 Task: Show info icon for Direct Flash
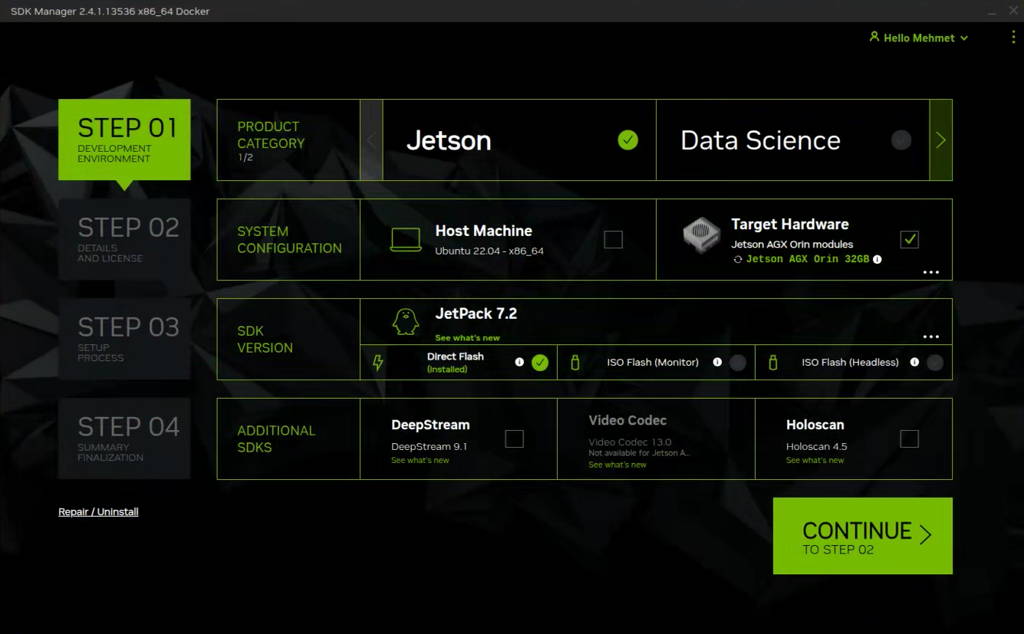click(519, 362)
